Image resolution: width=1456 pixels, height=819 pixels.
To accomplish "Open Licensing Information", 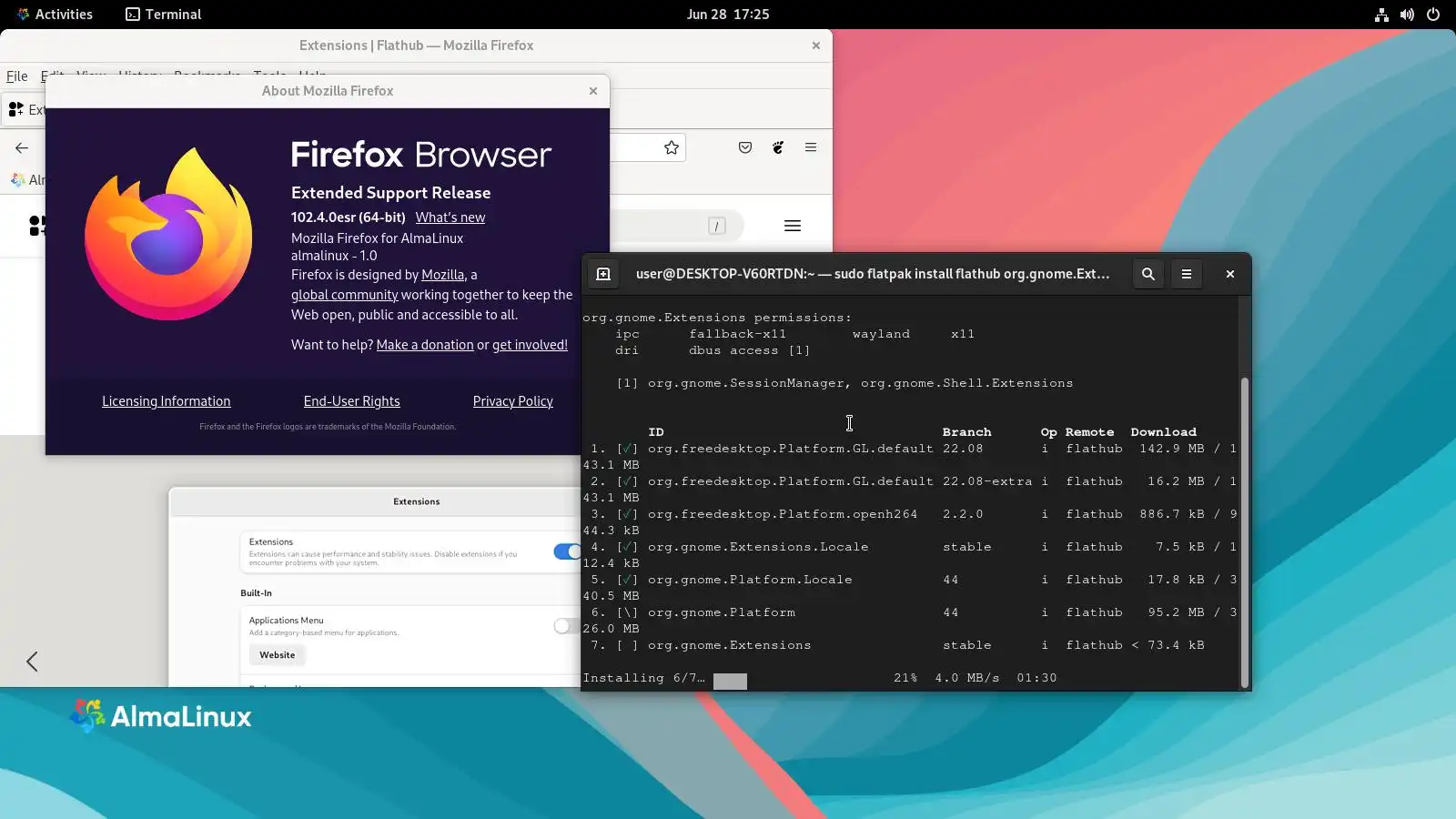I will pyautogui.click(x=167, y=401).
